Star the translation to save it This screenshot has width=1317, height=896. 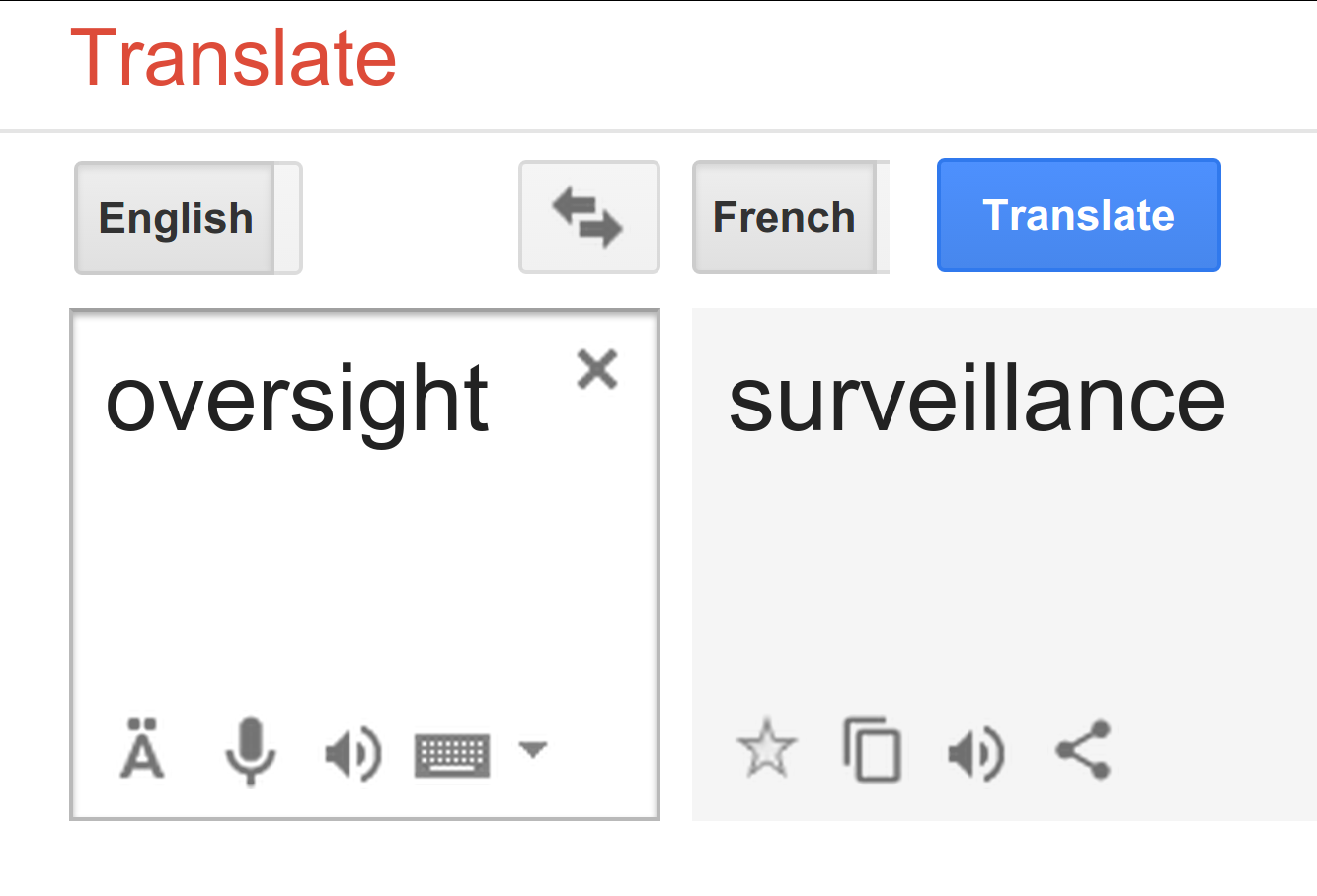coord(766,750)
